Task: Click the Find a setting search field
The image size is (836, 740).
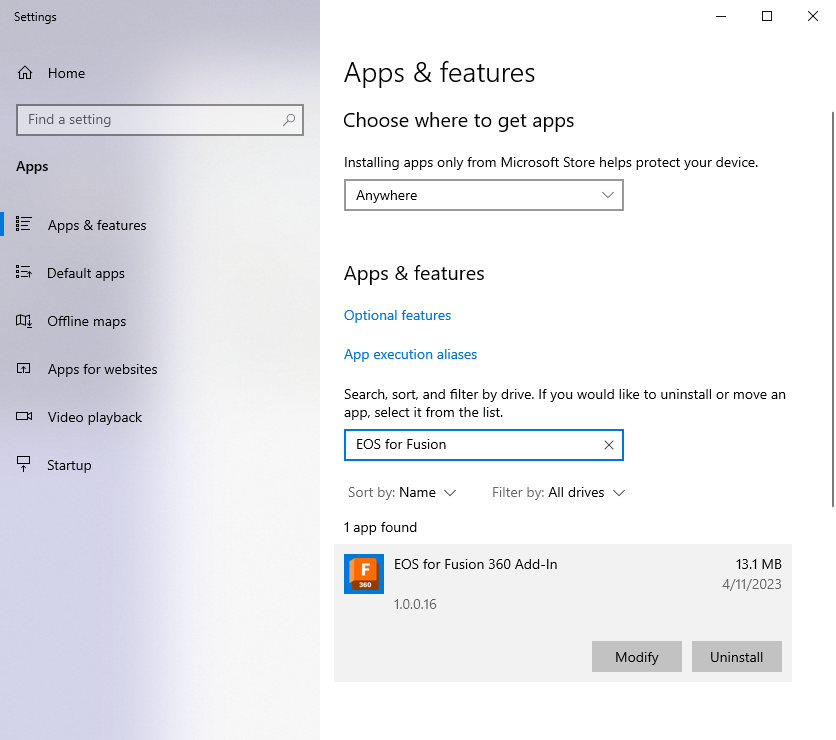Action: [150, 120]
